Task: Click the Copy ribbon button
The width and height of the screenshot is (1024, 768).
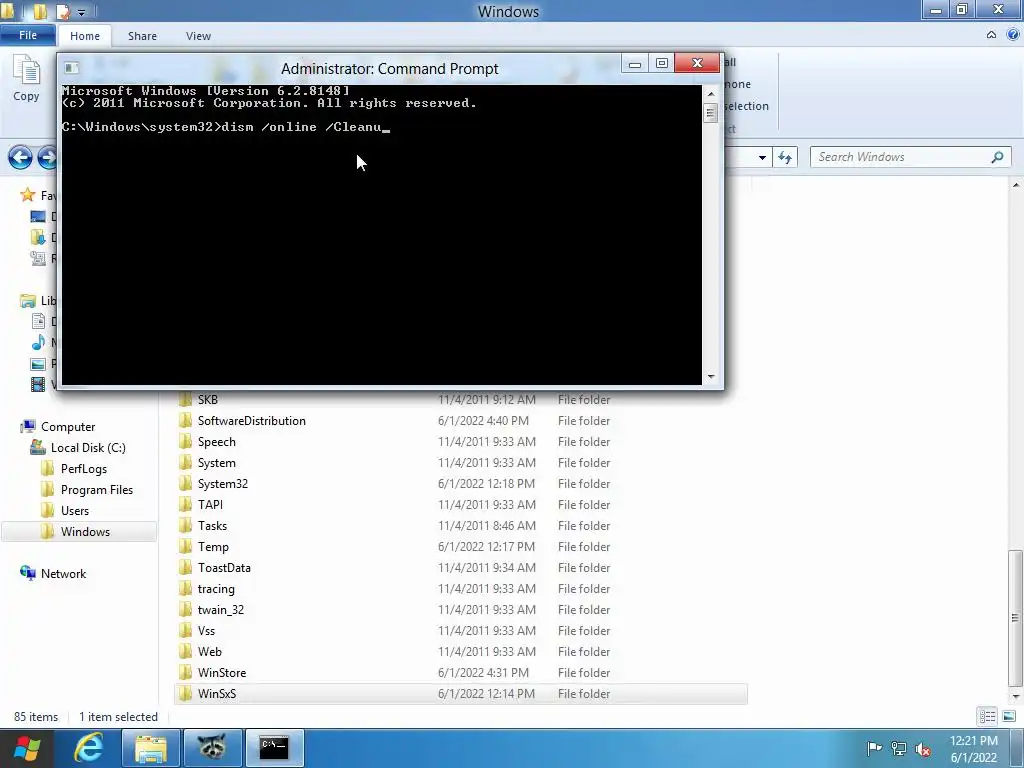Action: (26, 79)
